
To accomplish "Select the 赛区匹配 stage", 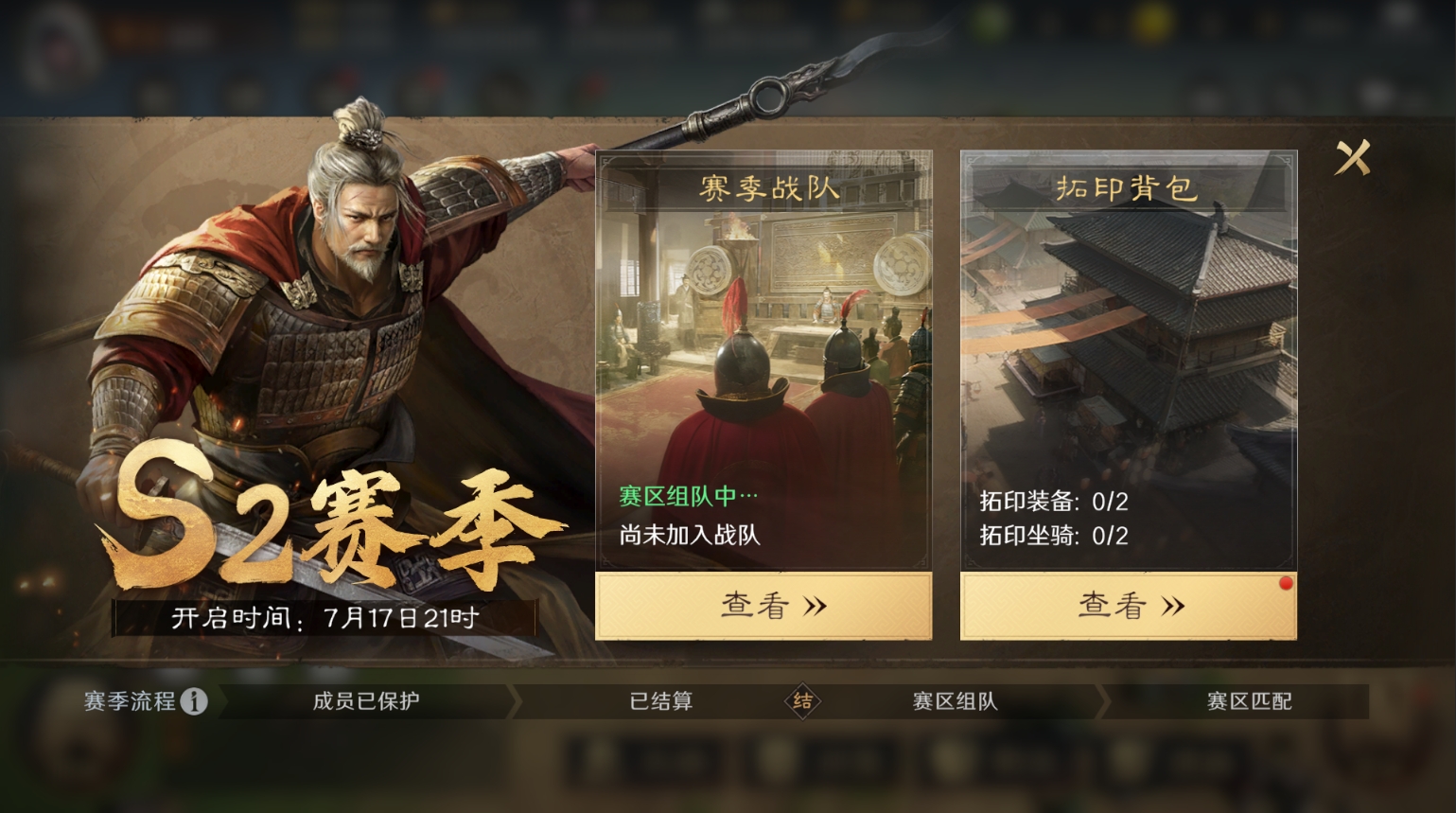I will coord(1249,701).
